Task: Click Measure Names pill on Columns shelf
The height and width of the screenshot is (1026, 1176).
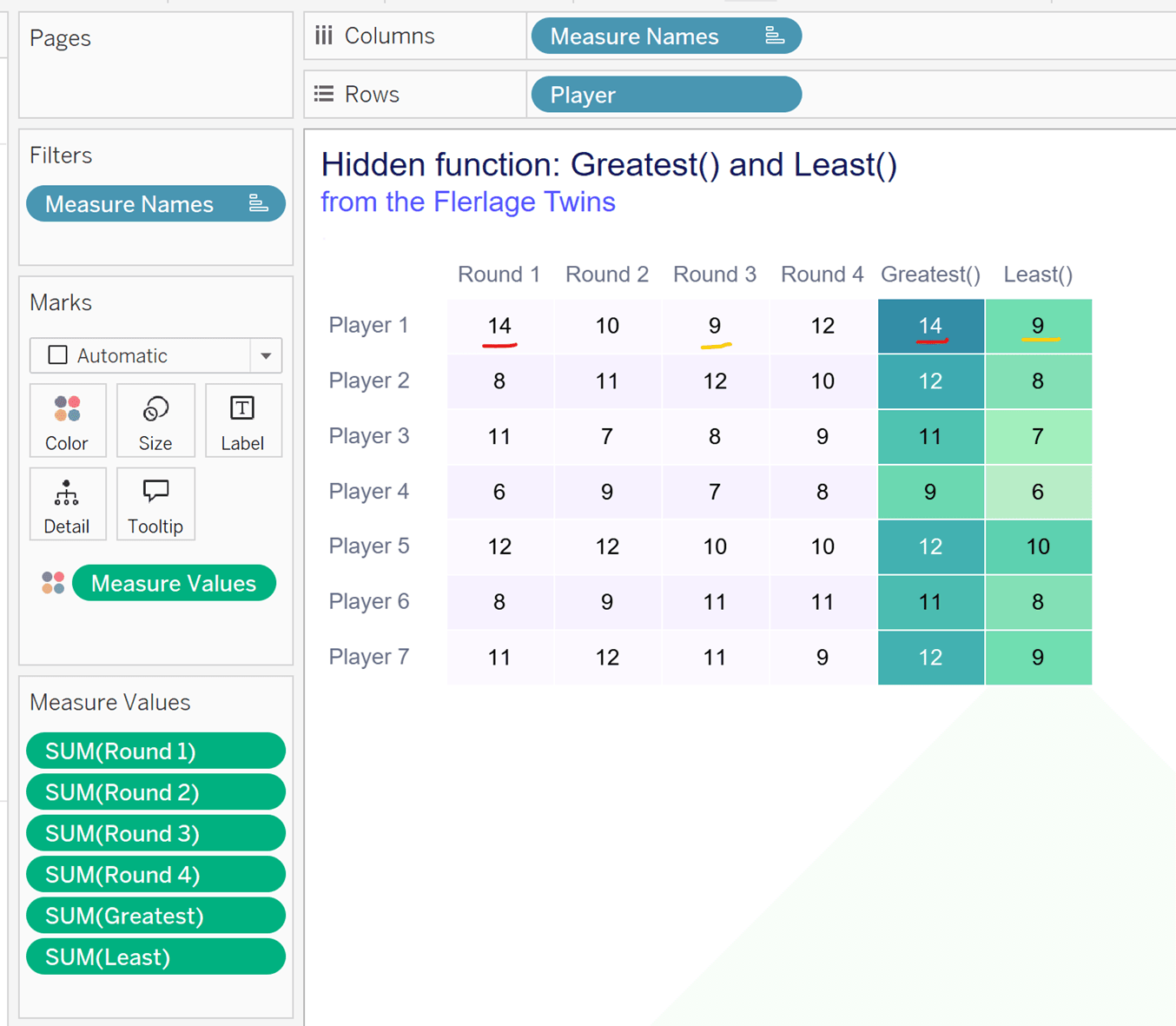Action: tap(666, 36)
